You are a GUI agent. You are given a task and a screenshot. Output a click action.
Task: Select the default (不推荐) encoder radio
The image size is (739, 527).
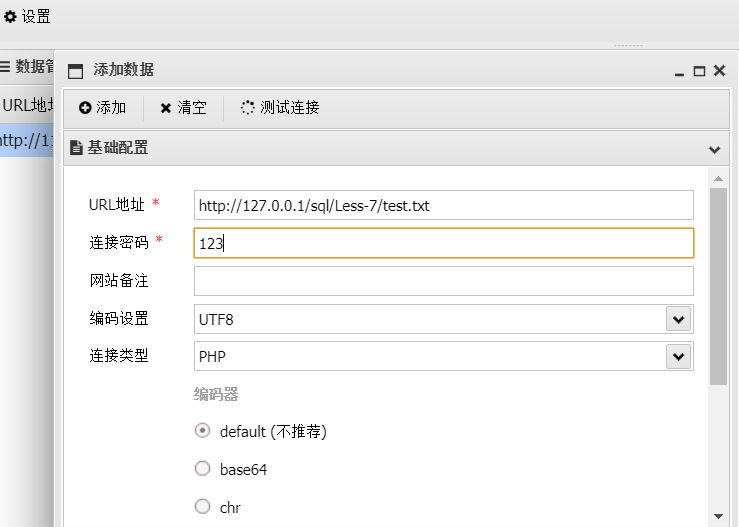pos(203,431)
